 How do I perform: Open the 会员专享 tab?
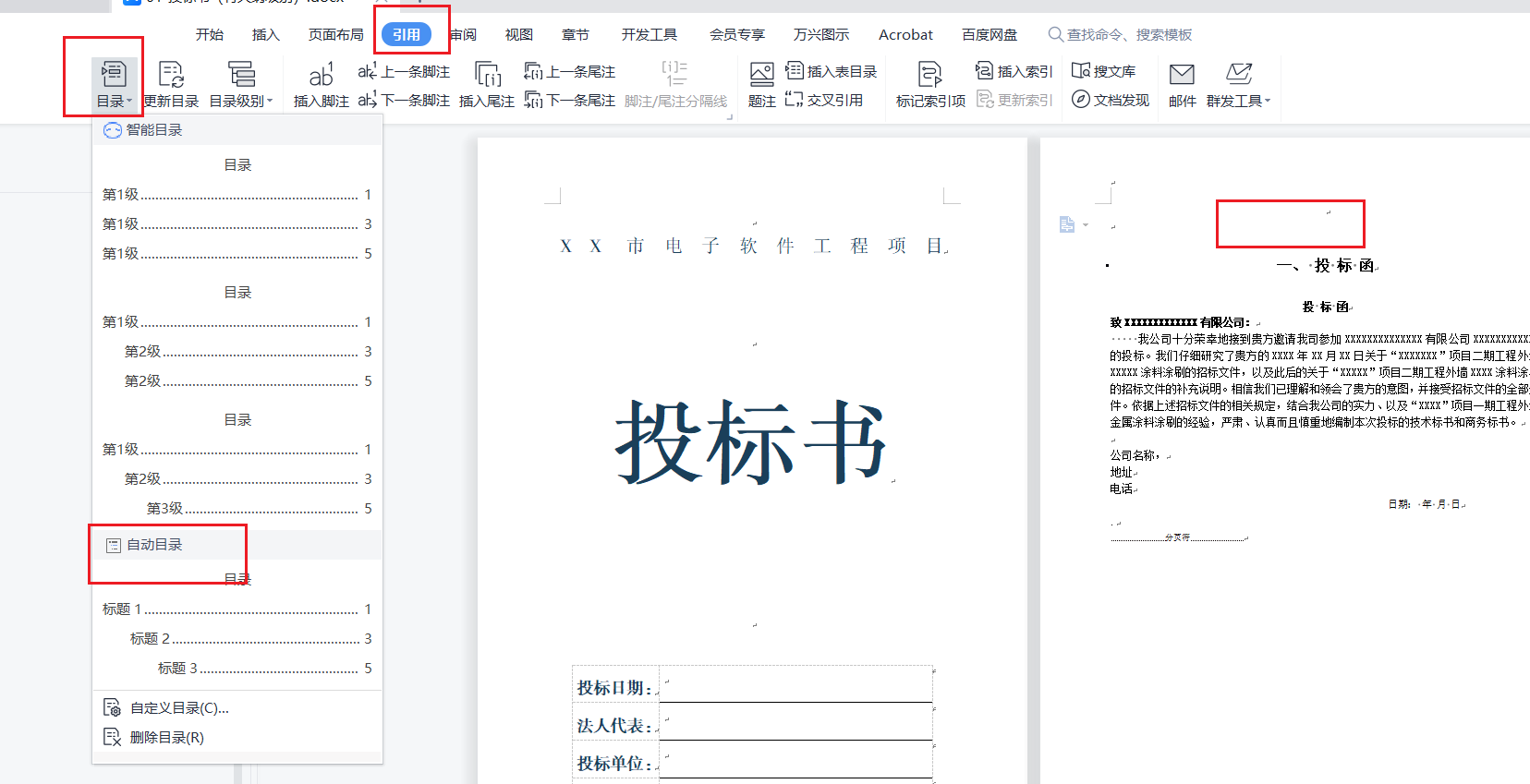(x=737, y=34)
